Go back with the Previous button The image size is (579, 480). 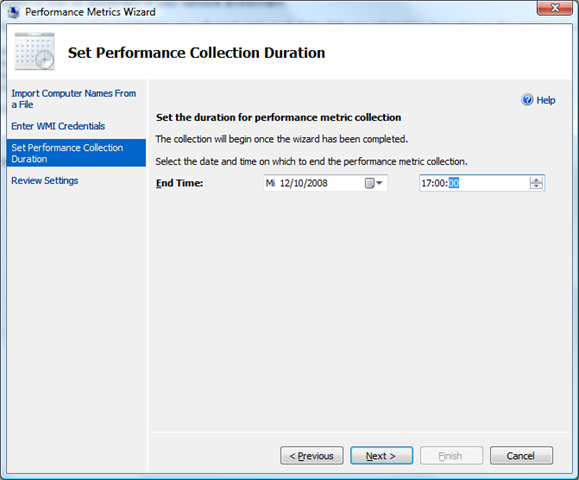click(312, 456)
